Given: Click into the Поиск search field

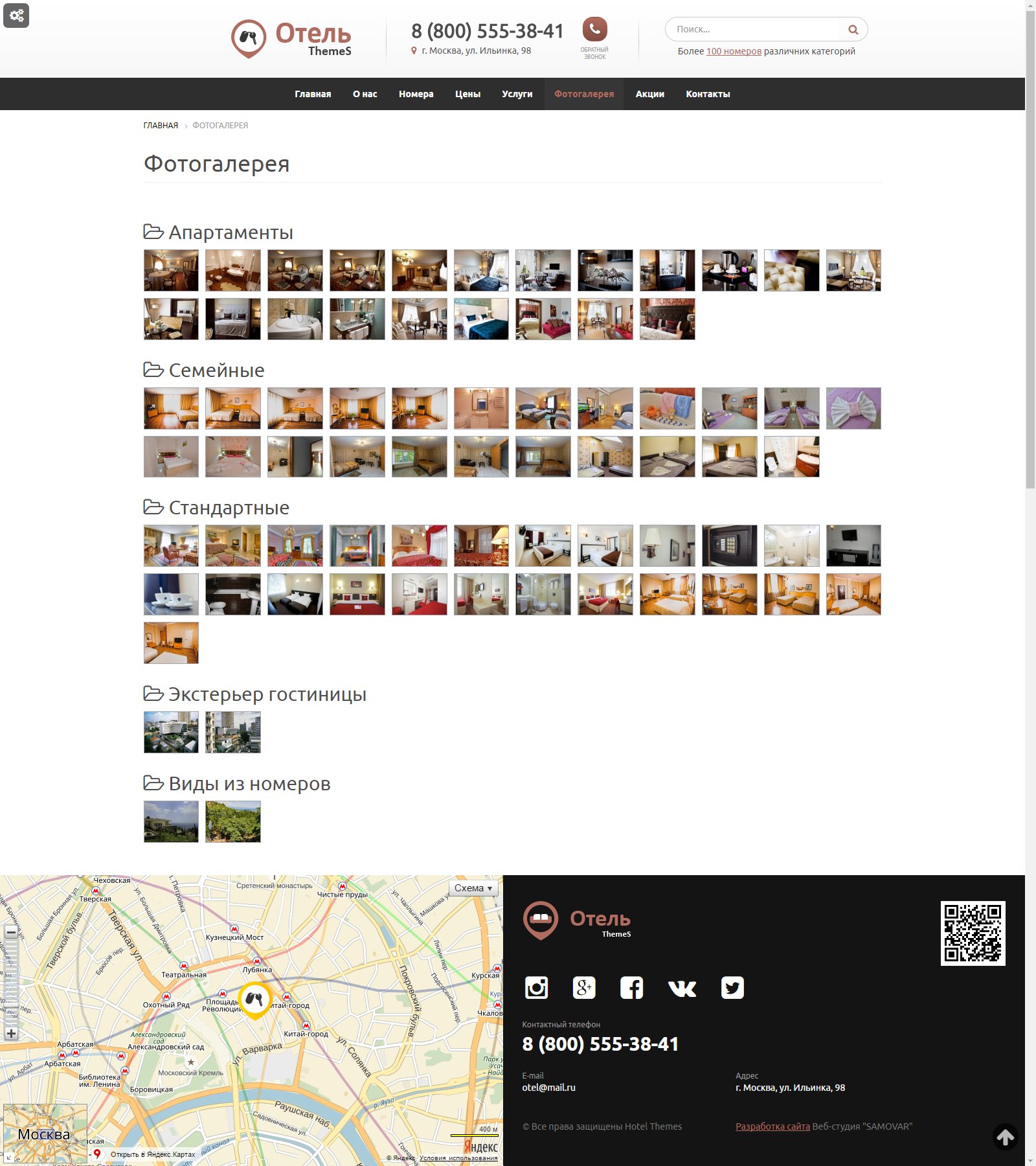Looking at the screenshot, I should point(754,30).
